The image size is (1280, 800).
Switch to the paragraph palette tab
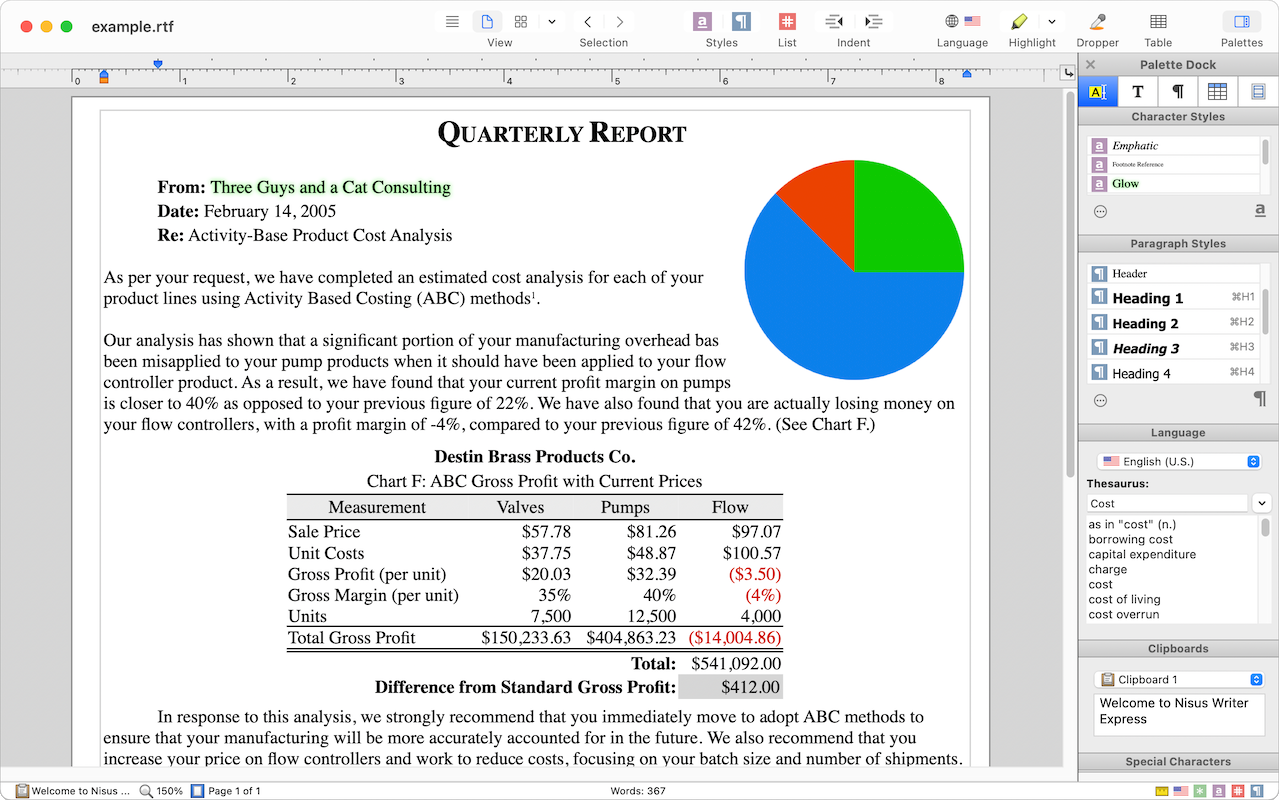(x=1177, y=92)
